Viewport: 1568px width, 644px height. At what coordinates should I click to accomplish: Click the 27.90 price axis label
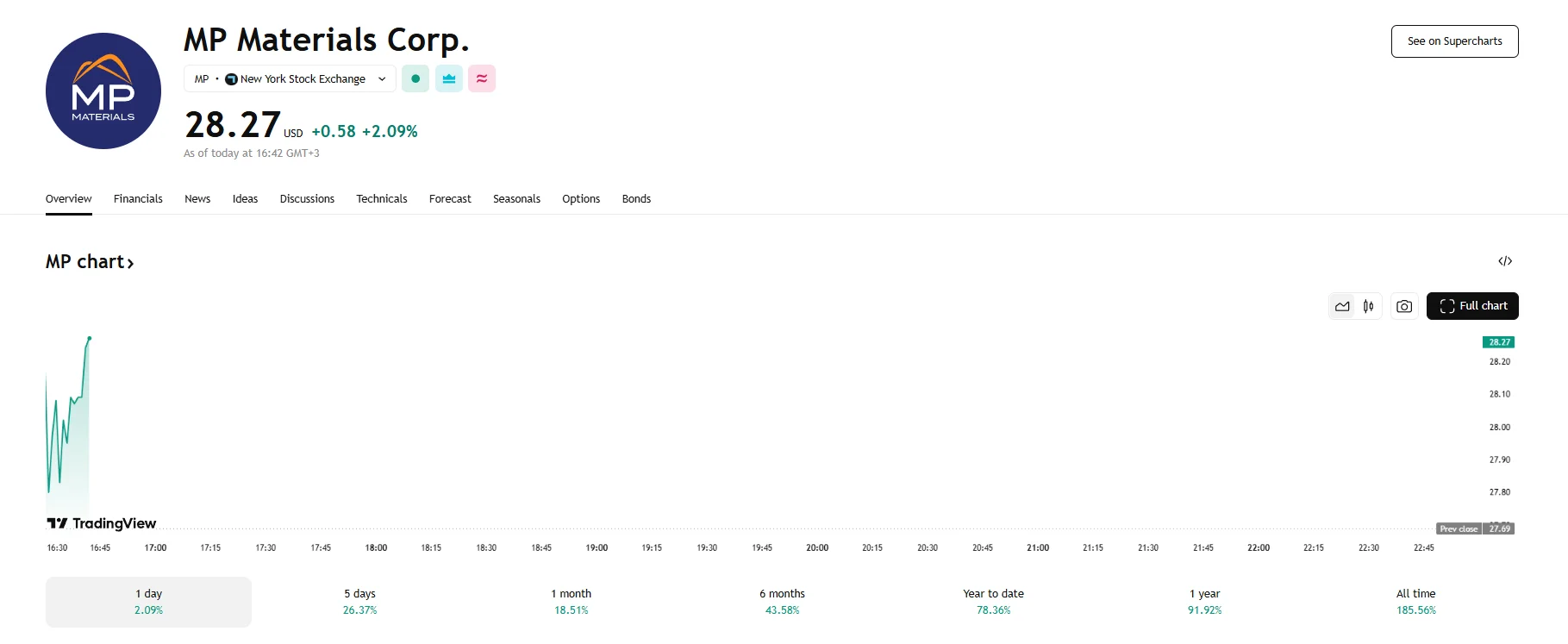(x=1500, y=460)
